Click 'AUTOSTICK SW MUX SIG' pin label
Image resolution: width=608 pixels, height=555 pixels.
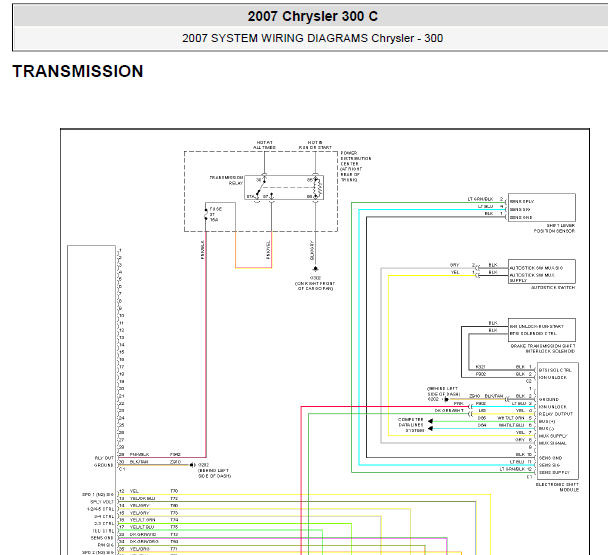536,268
